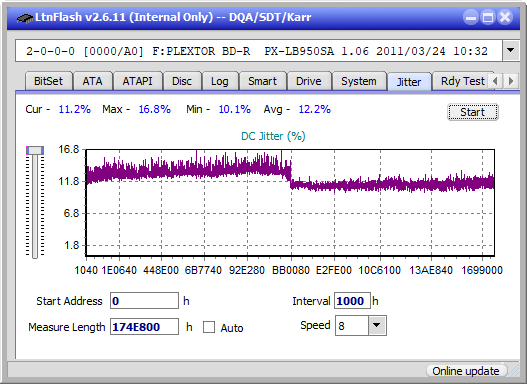Enable the Auto measure length checkbox

point(209,327)
